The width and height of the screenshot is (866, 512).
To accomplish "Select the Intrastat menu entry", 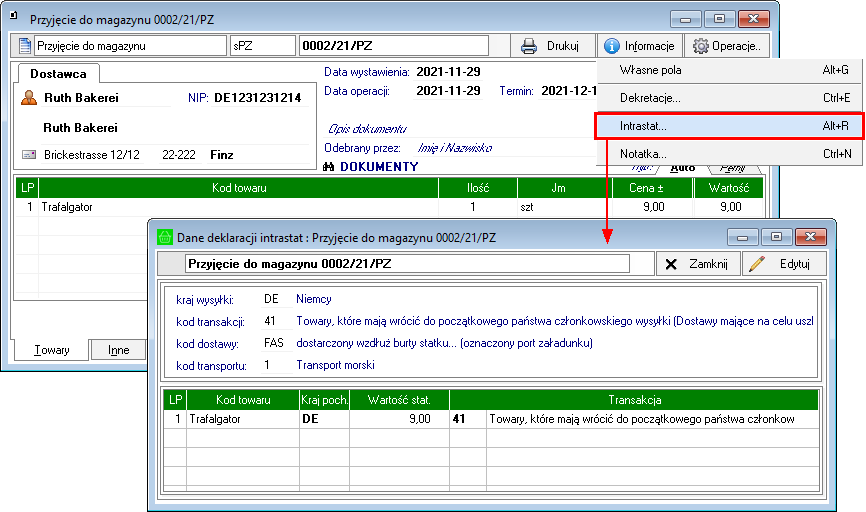I will (x=643, y=127).
